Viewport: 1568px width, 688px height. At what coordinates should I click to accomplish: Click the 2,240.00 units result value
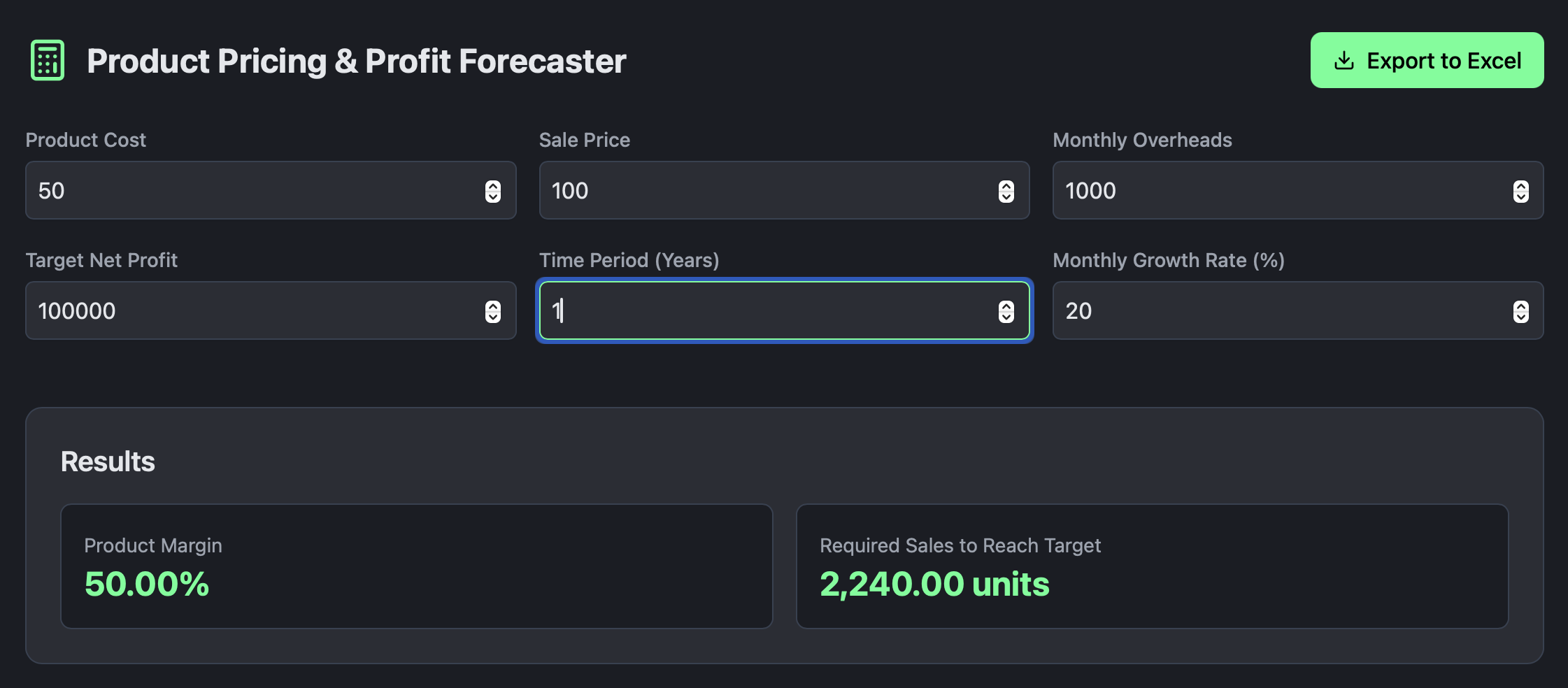click(x=934, y=584)
